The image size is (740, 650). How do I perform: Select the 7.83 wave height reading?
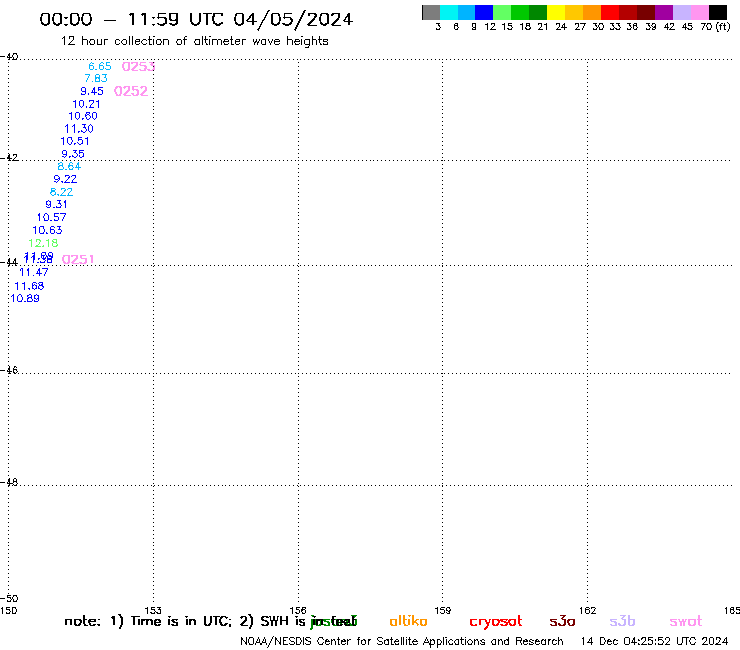96,78
